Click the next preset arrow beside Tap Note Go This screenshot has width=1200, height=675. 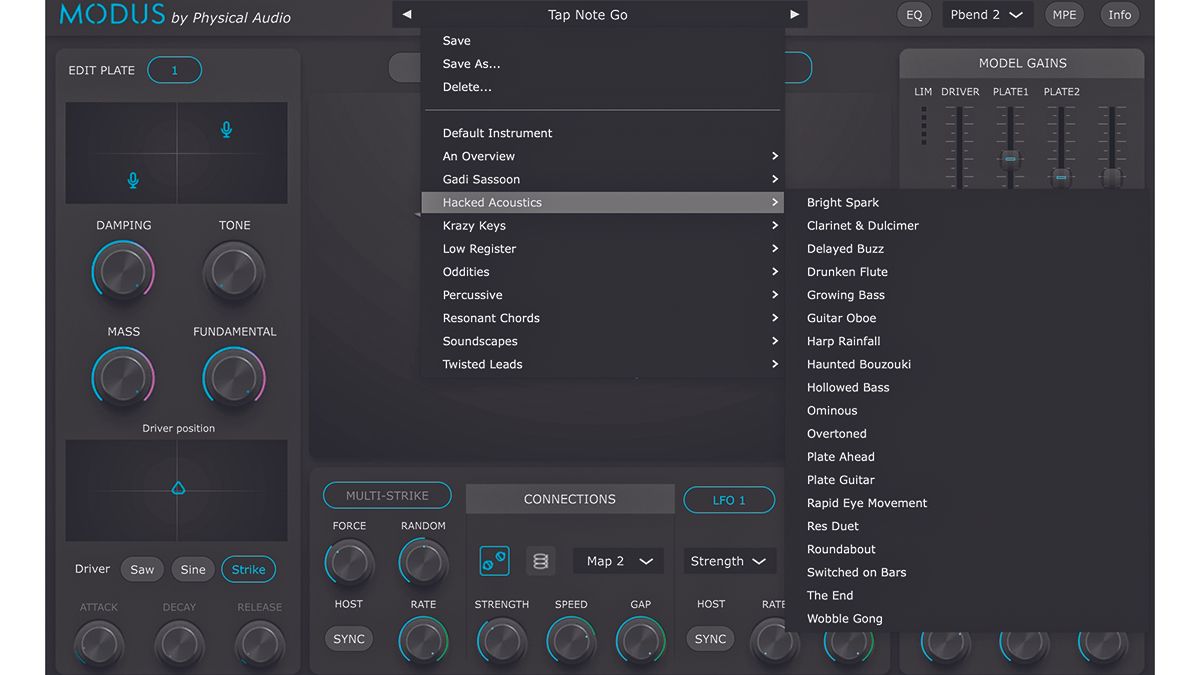point(793,14)
